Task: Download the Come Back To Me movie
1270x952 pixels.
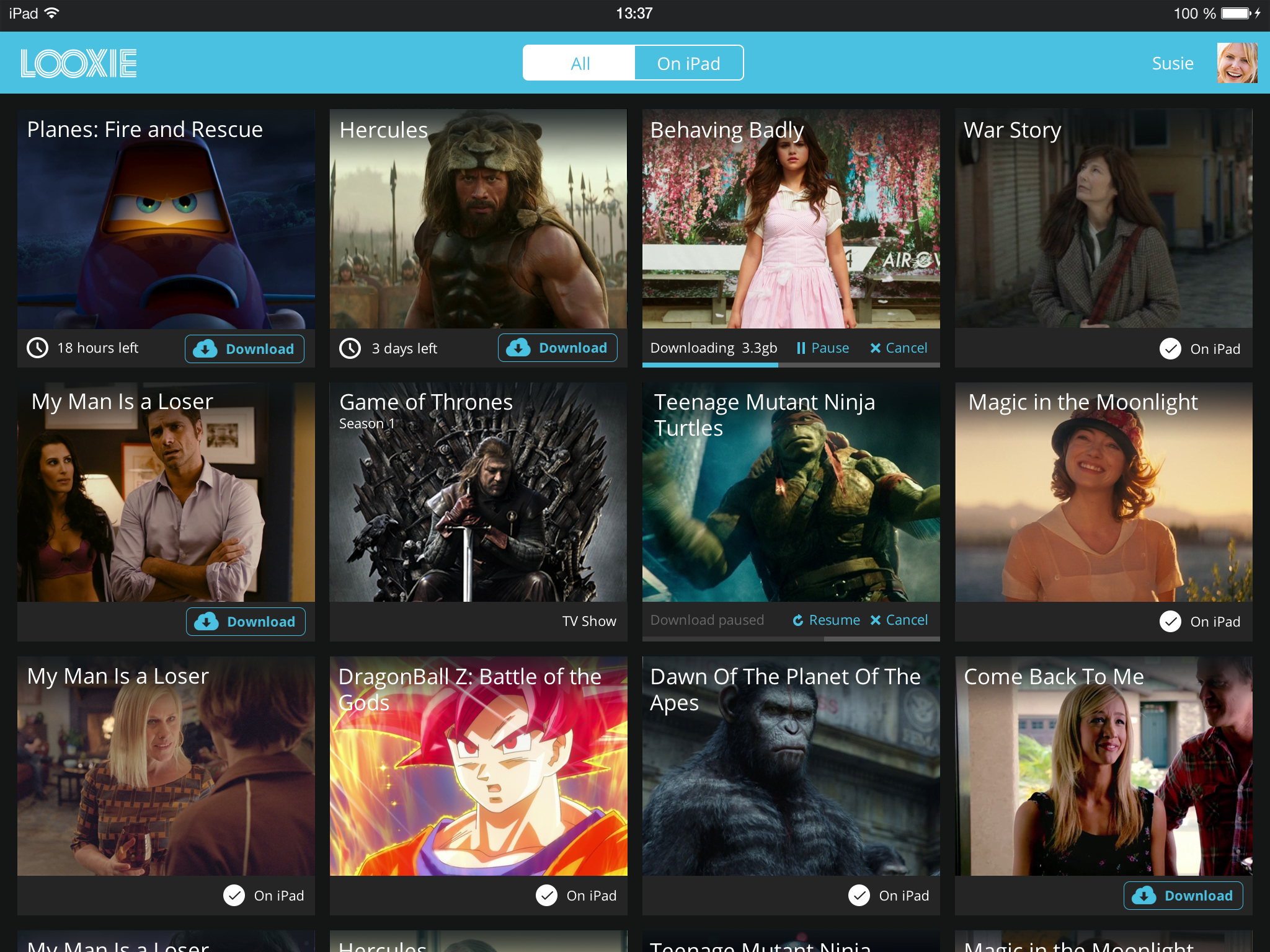Action: tap(1183, 896)
